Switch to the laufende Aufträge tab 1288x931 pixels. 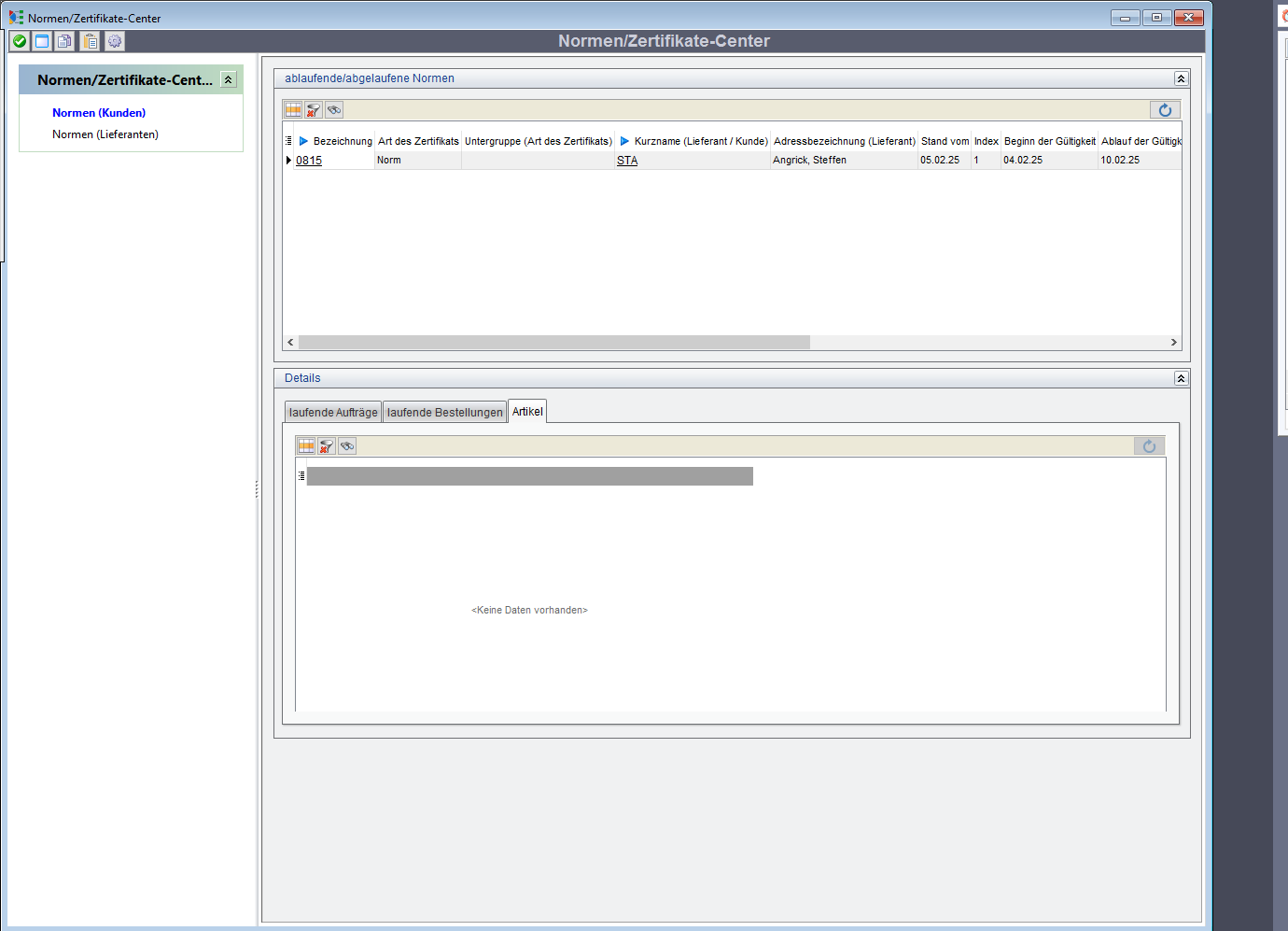tap(333, 413)
